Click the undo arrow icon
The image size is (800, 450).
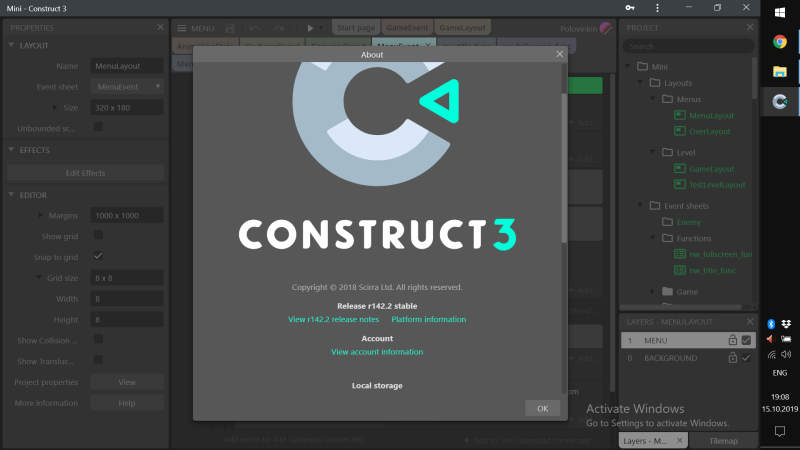point(255,28)
